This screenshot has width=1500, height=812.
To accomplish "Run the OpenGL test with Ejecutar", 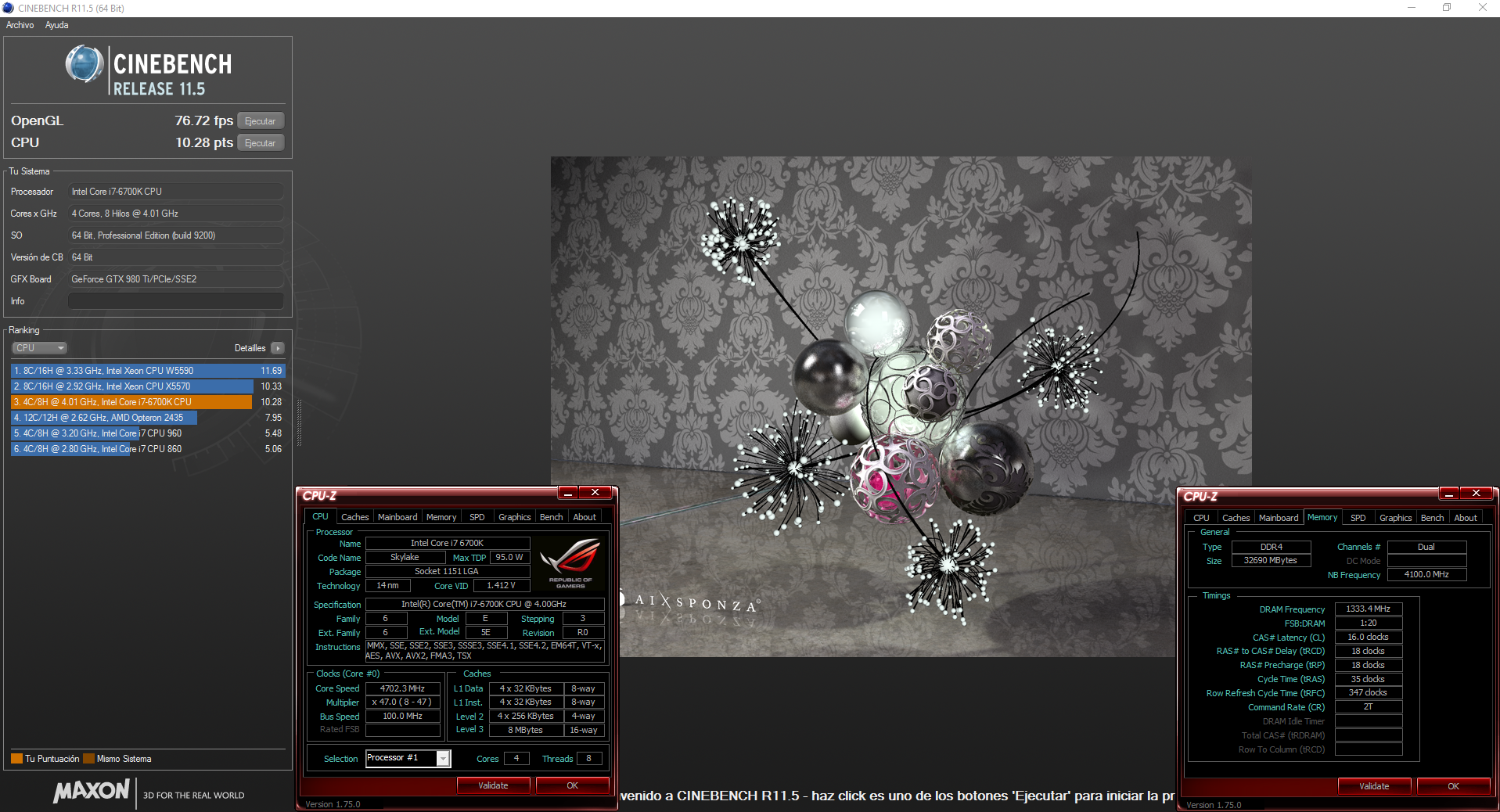I will click(261, 121).
